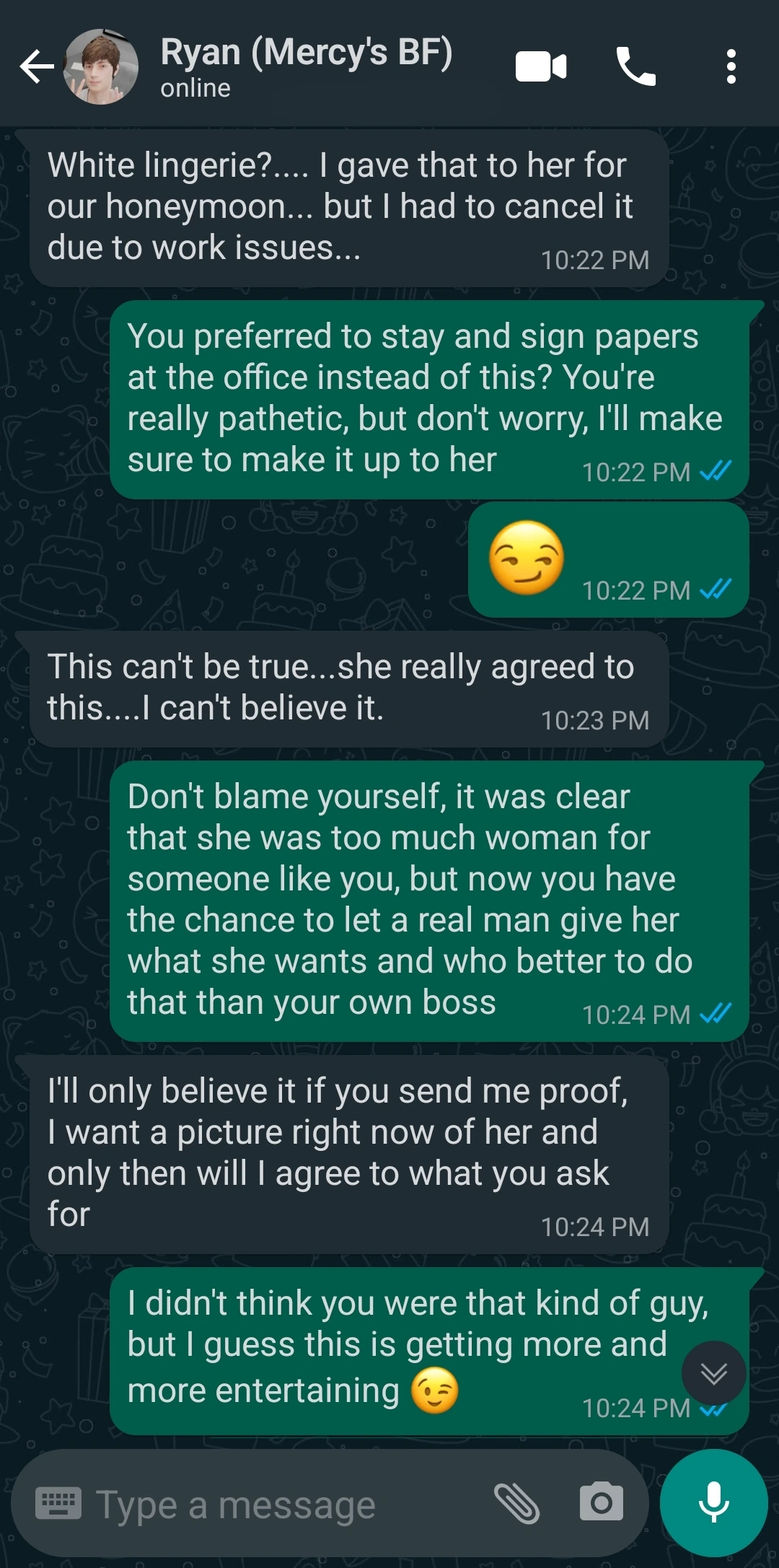Select the 'I'll only believe it' message
The width and height of the screenshot is (779, 1568).
tap(349, 1155)
